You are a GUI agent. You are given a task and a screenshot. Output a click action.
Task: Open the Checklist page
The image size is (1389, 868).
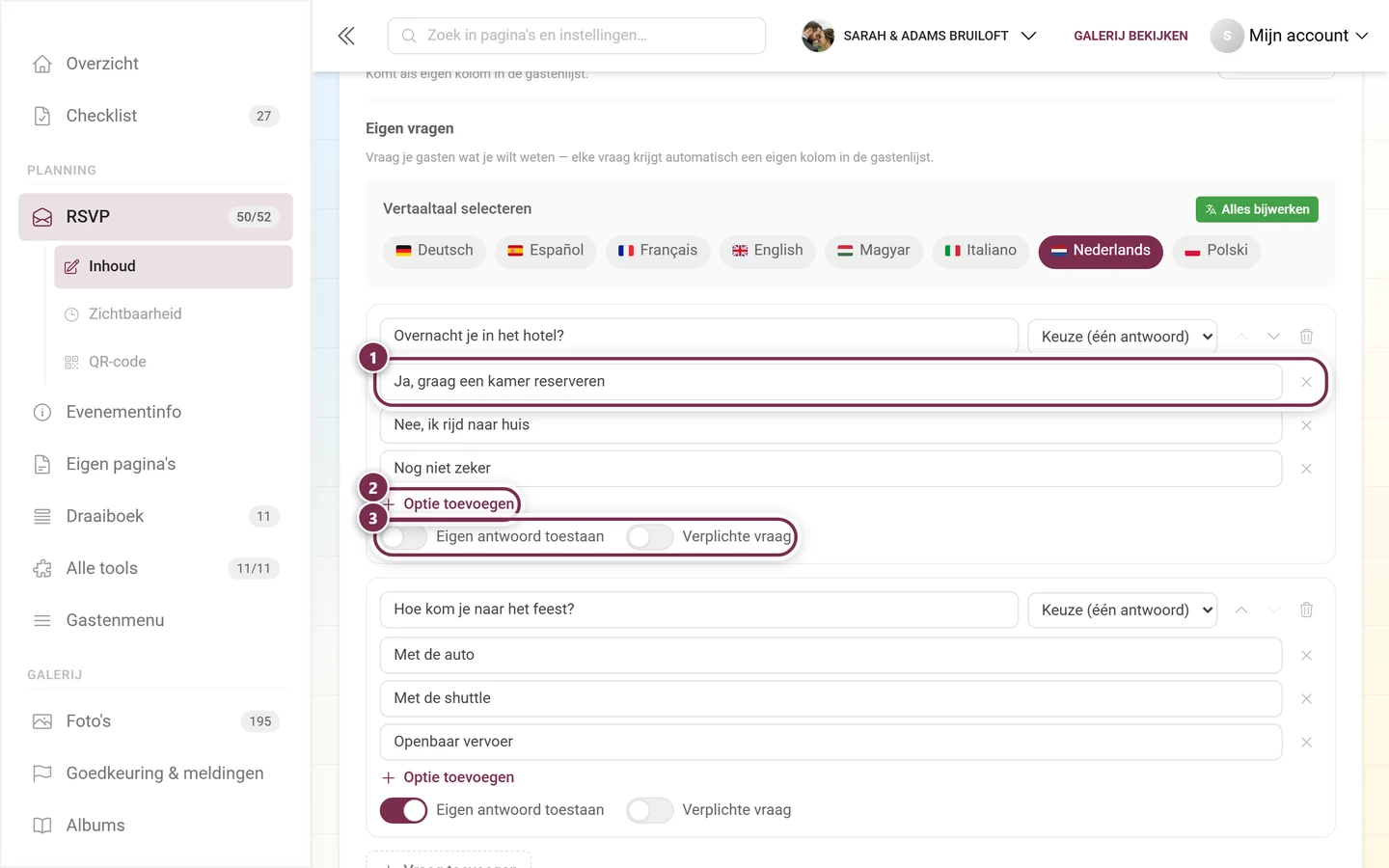point(155,116)
